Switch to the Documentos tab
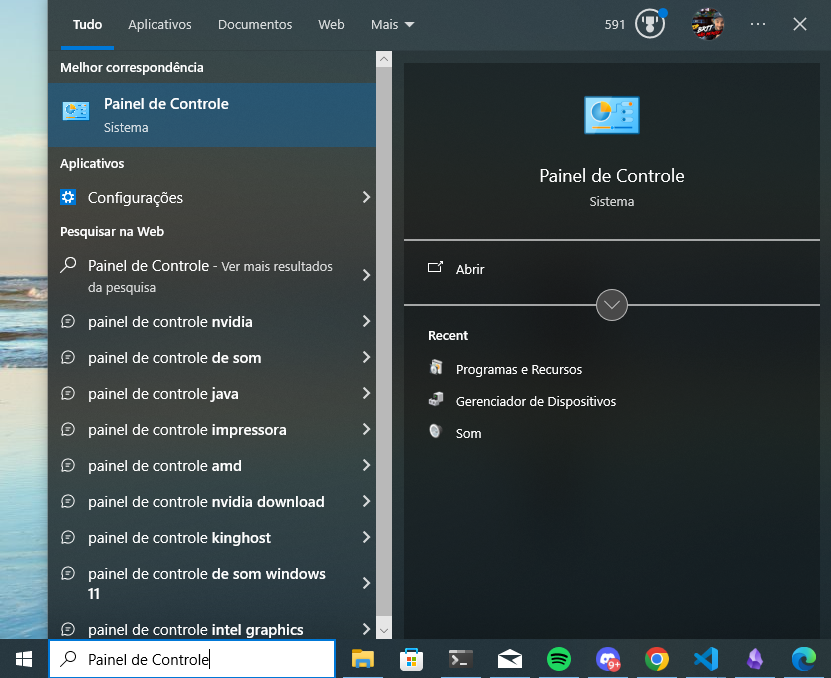 [x=255, y=24]
